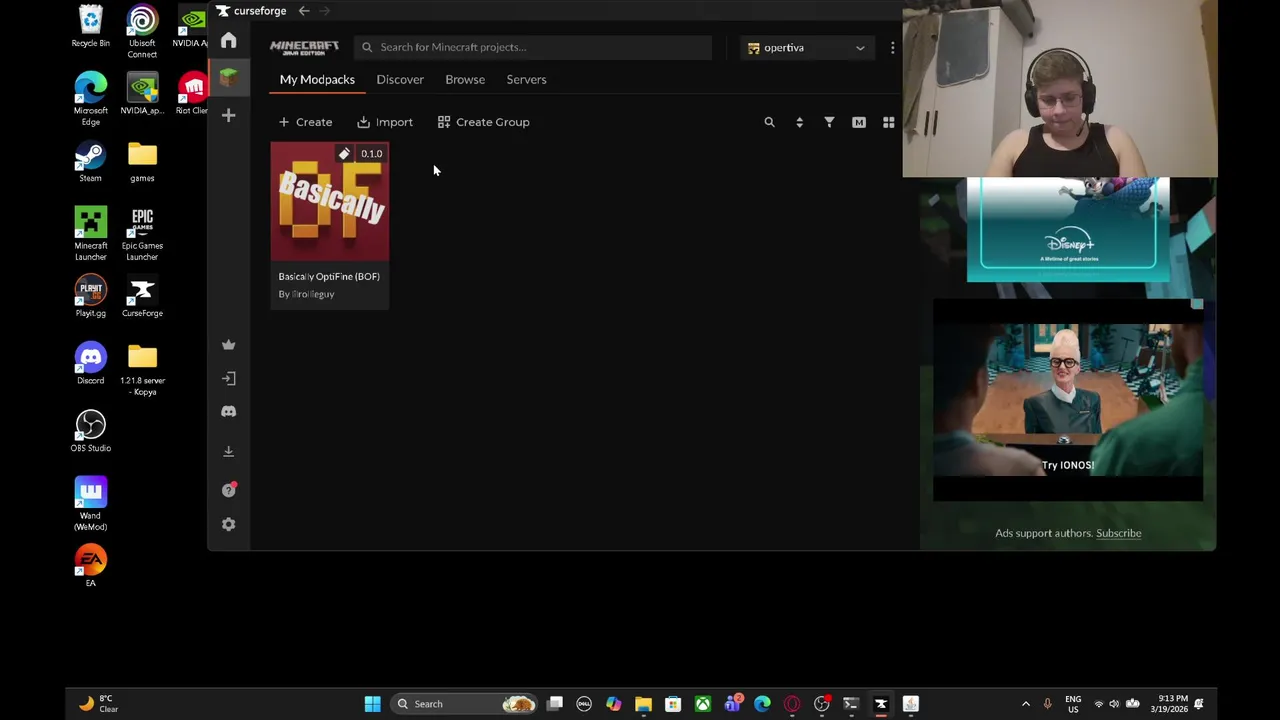This screenshot has width=1280, height=720.
Task: Select Playit.gg desktop icon
Action: point(90,297)
